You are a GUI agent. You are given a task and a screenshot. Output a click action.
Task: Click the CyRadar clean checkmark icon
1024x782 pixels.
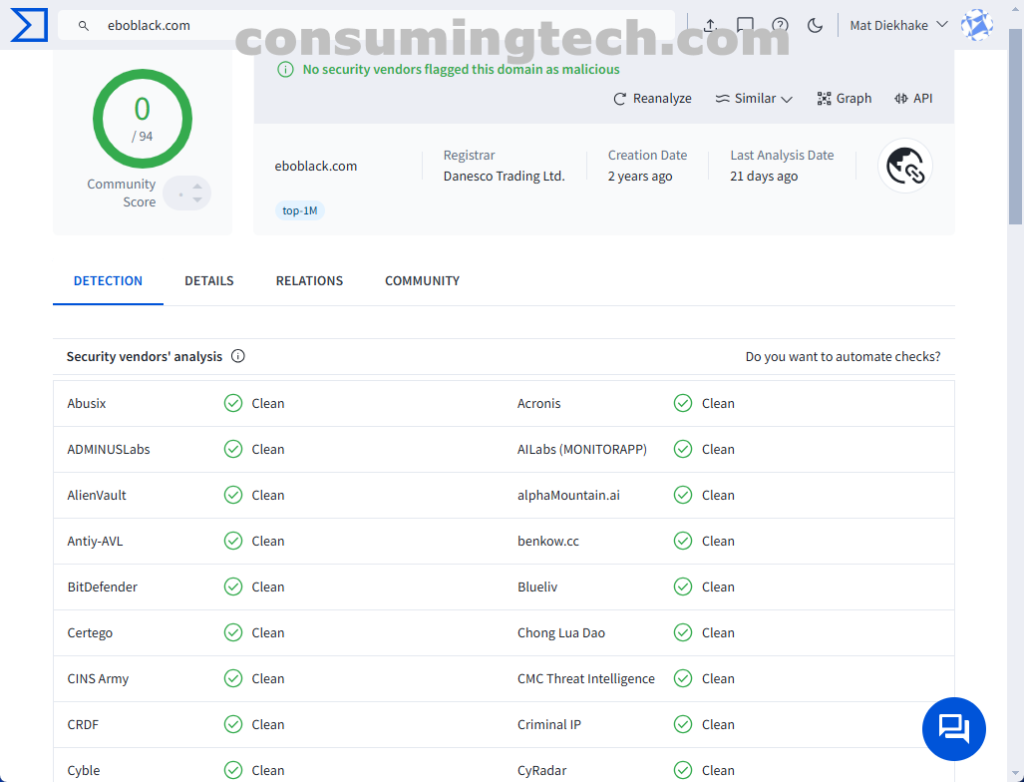tap(683, 770)
